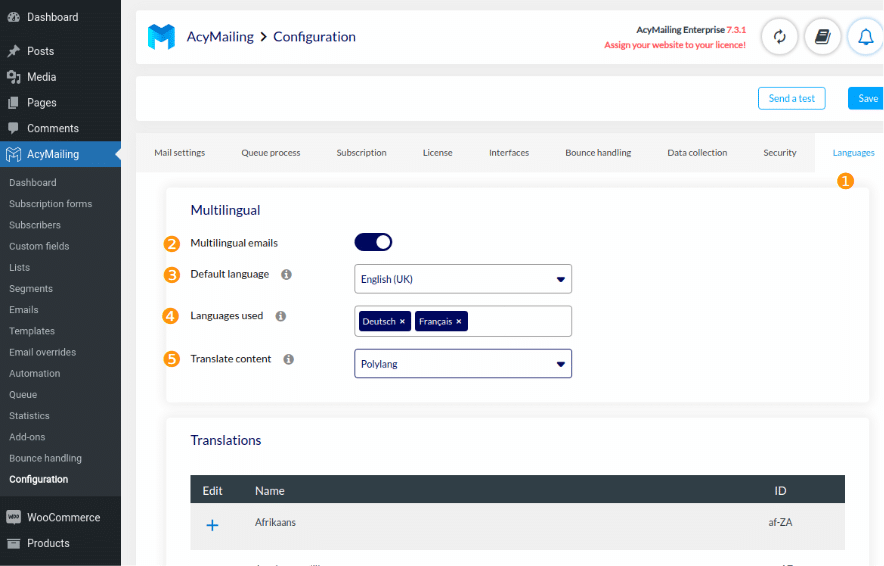884x566 pixels.
Task: Click the ID column header
Action: 780,491
